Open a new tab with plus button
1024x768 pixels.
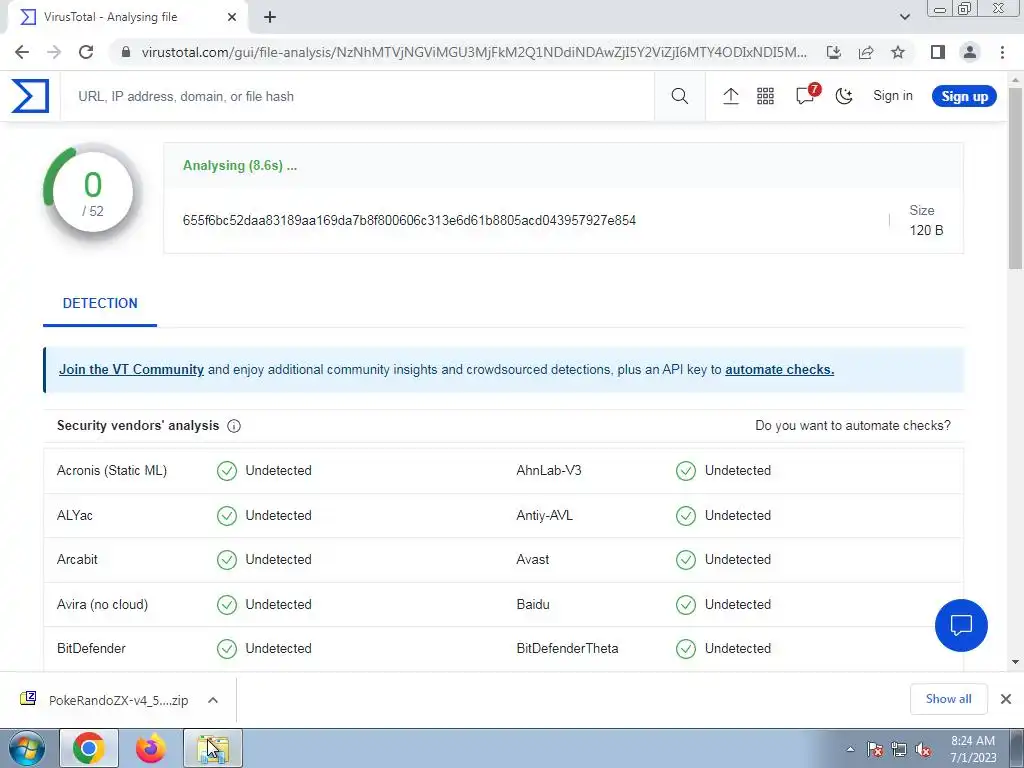pos(270,17)
